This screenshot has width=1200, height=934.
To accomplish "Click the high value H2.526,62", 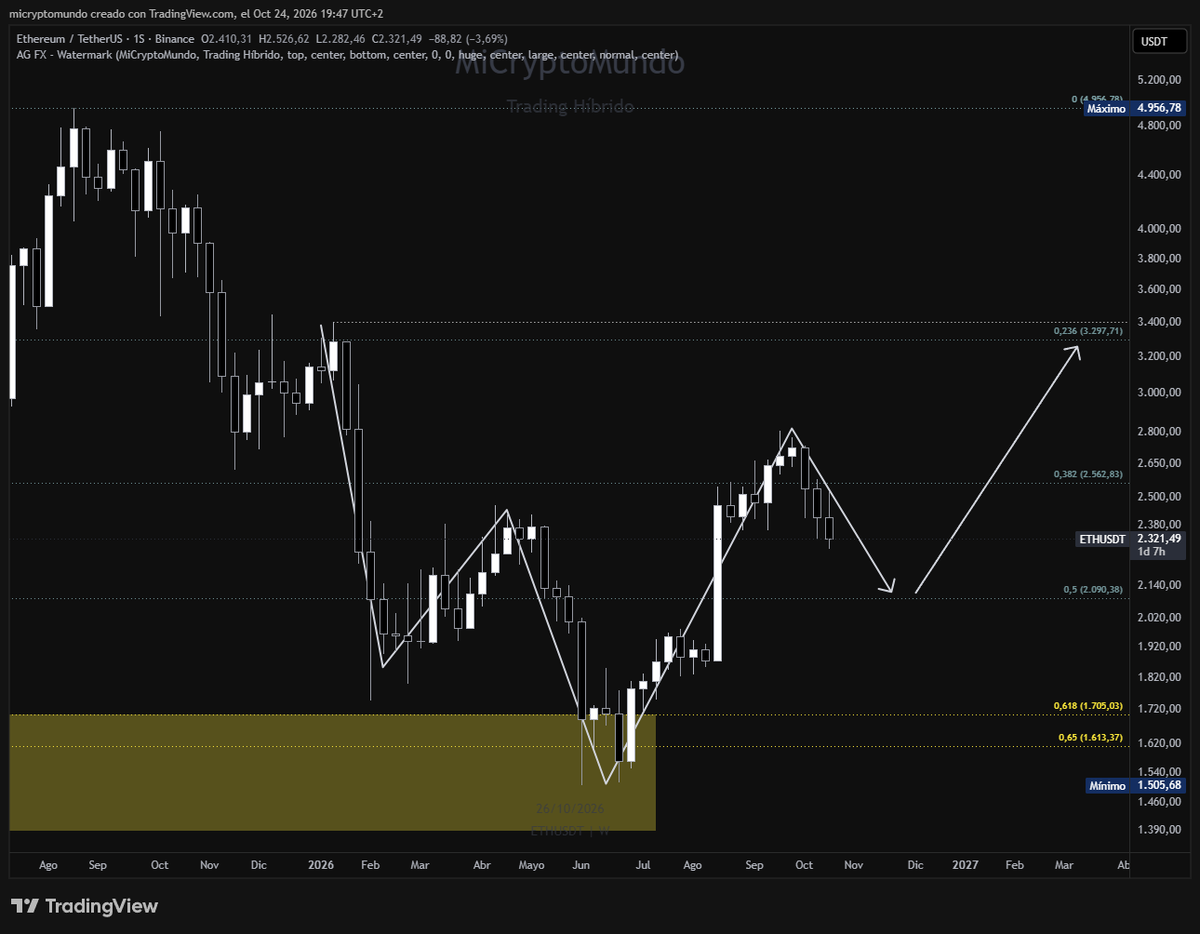I will [284, 39].
